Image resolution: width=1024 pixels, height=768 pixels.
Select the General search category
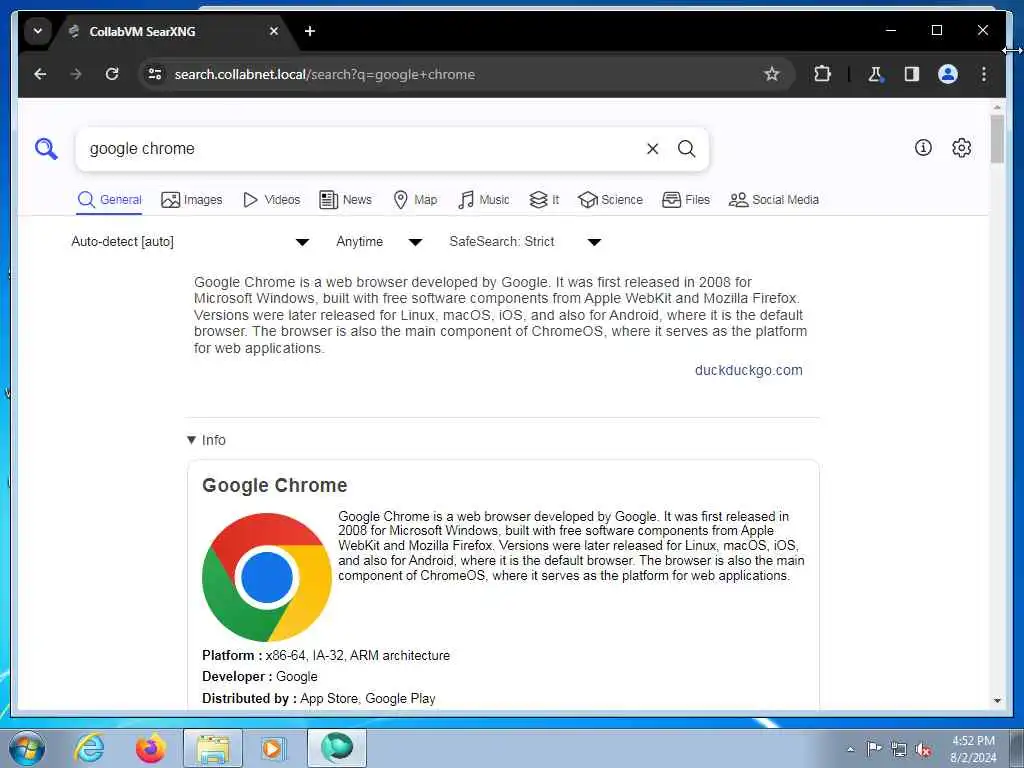[109, 200]
